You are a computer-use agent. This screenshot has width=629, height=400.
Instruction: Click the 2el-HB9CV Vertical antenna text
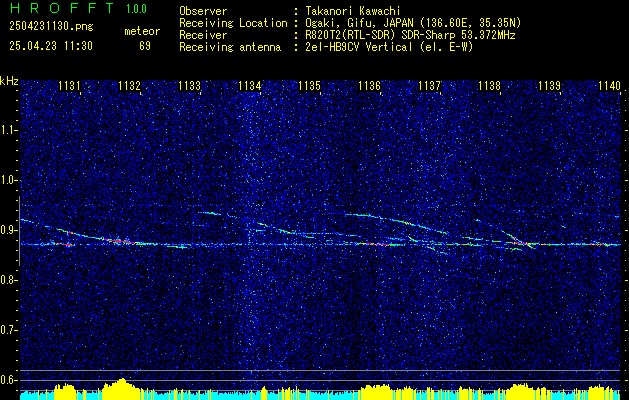tap(389, 47)
